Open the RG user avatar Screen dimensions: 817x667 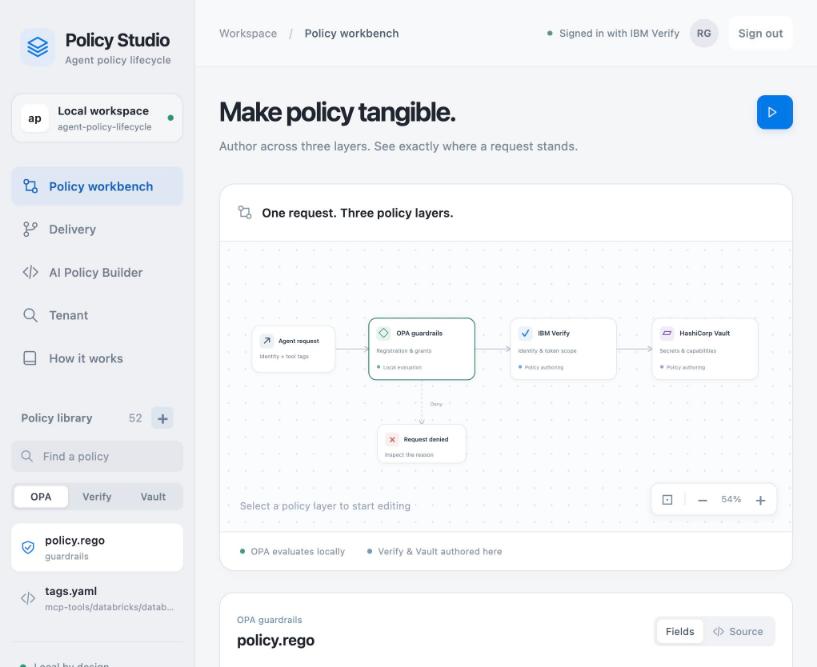tap(704, 33)
